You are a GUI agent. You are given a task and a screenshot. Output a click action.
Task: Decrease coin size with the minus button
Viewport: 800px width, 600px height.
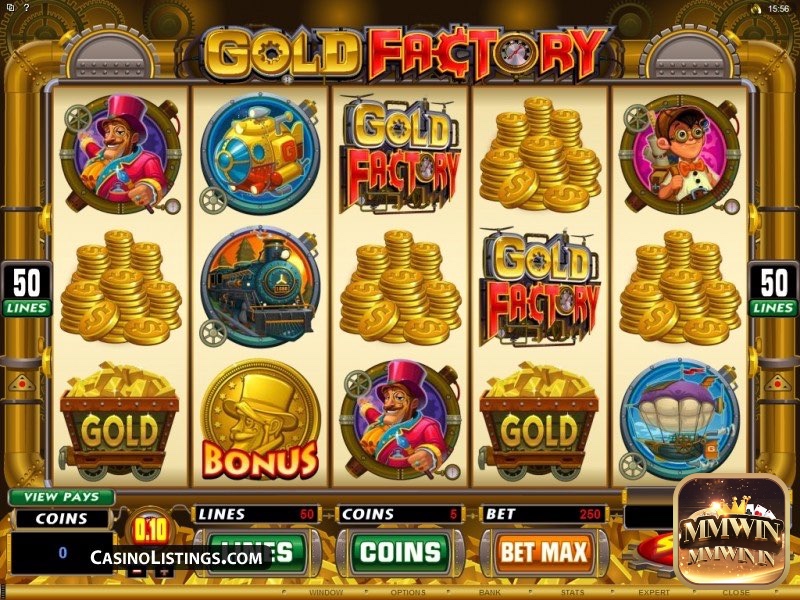point(136,571)
